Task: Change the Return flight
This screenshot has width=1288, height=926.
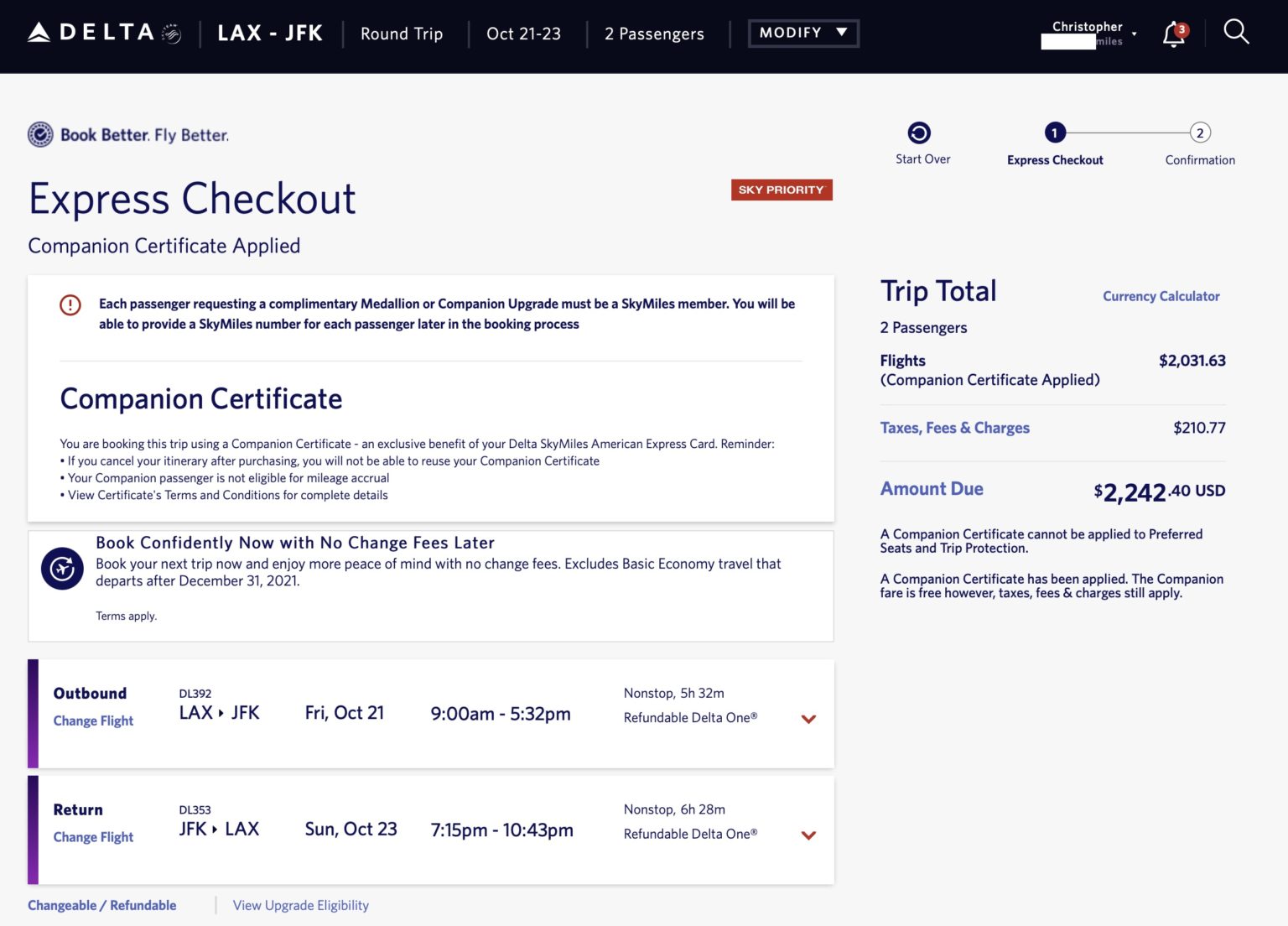Action: tap(93, 837)
